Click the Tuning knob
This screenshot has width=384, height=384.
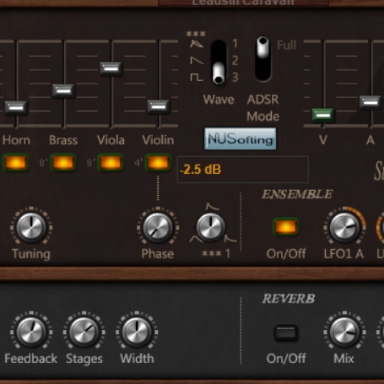(31, 228)
